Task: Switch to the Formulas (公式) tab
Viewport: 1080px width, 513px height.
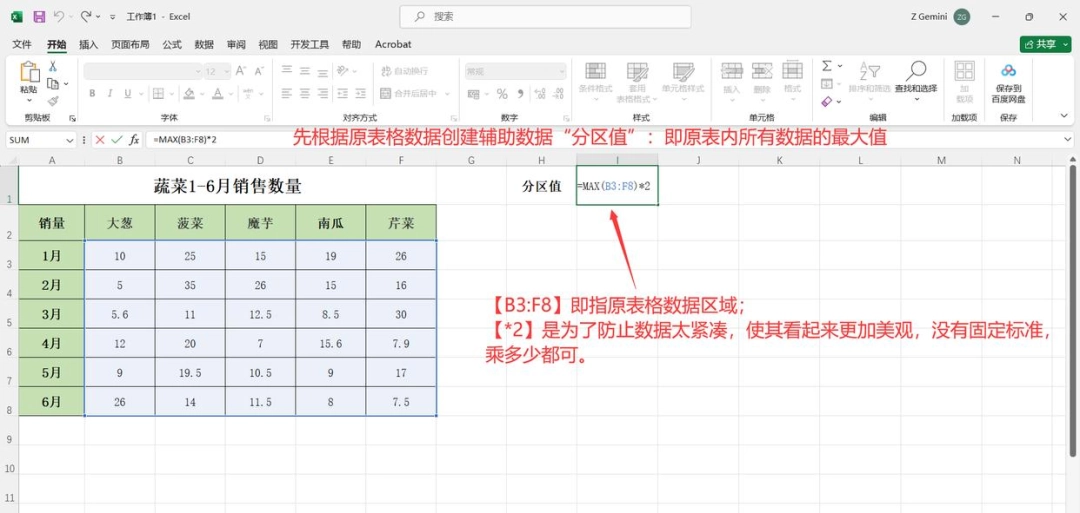Action: pos(172,44)
